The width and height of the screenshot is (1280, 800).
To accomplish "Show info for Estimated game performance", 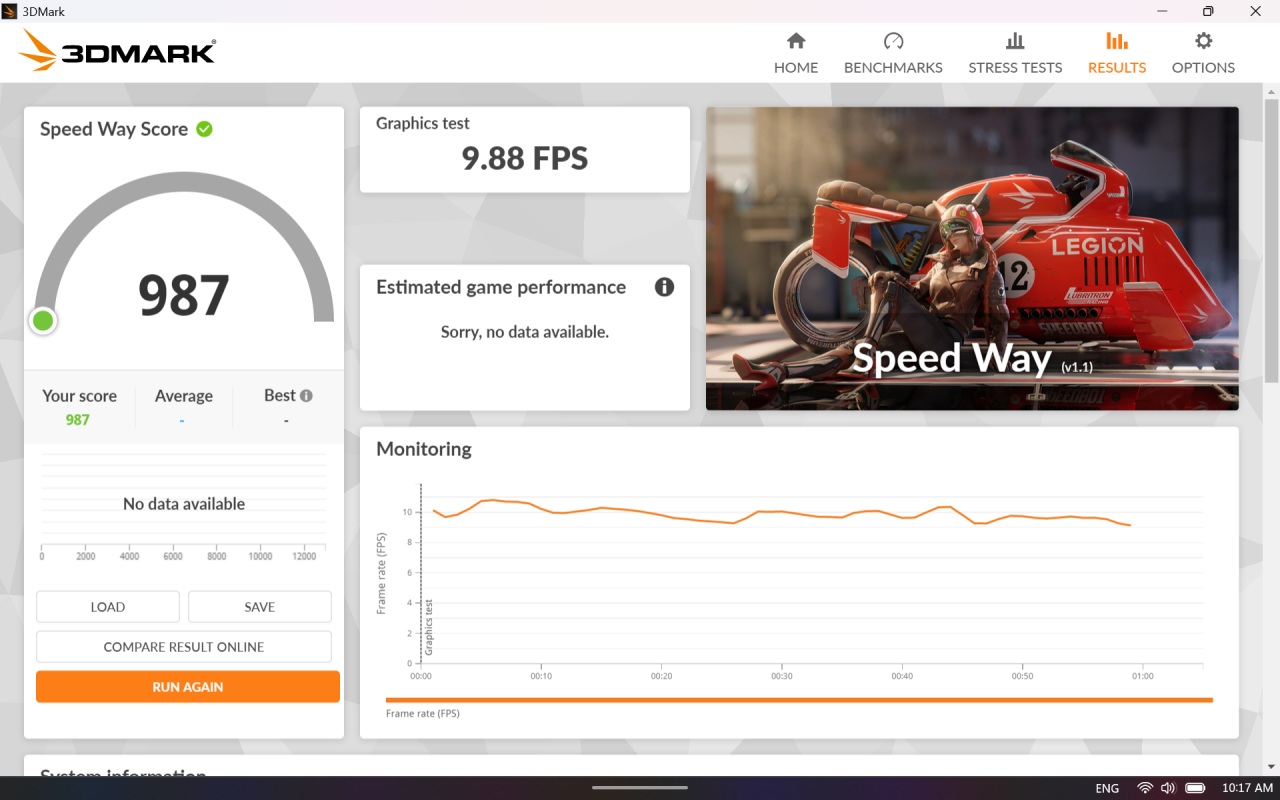I will point(664,287).
